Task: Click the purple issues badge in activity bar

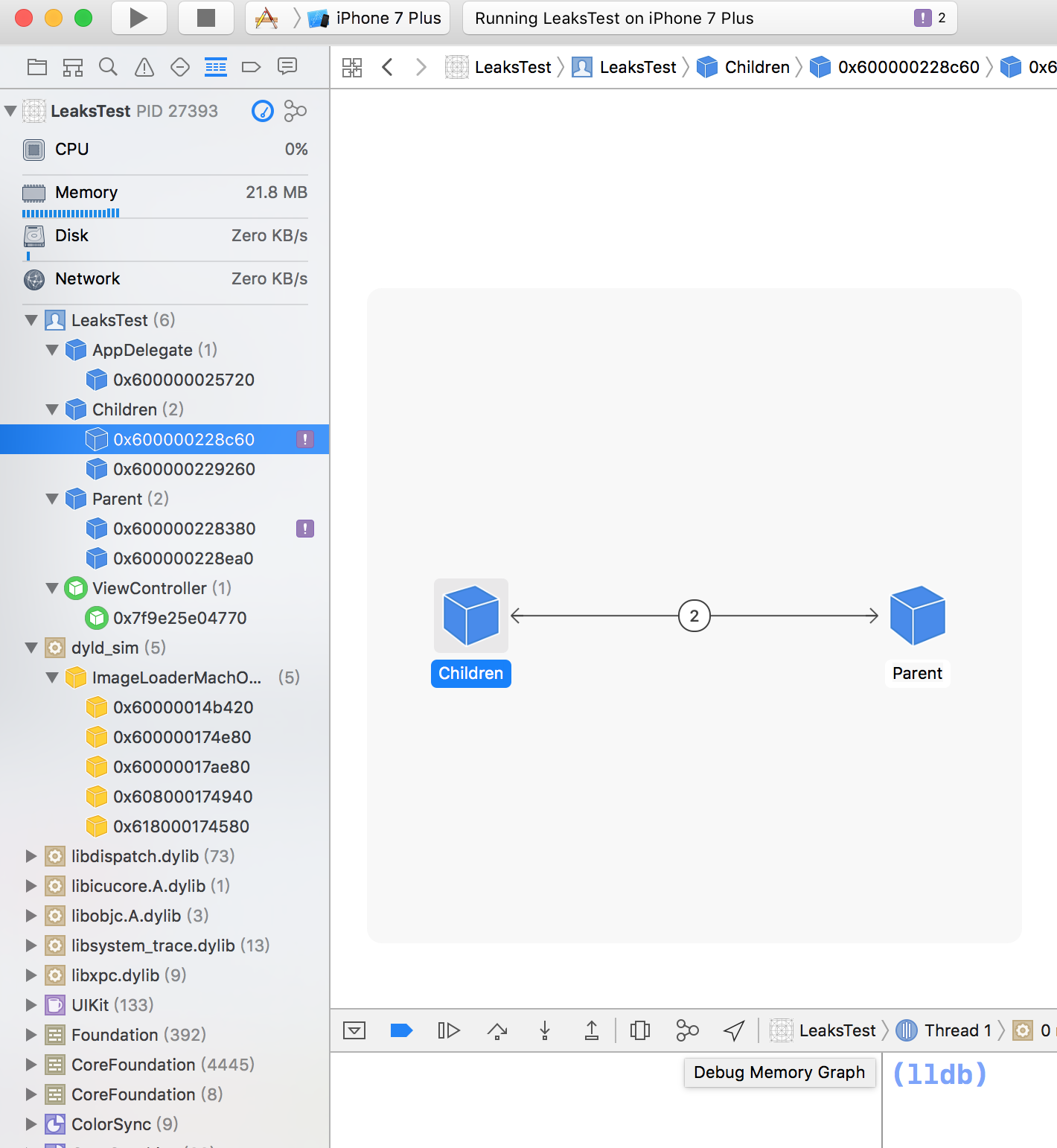Action: (x=923, y=18)
